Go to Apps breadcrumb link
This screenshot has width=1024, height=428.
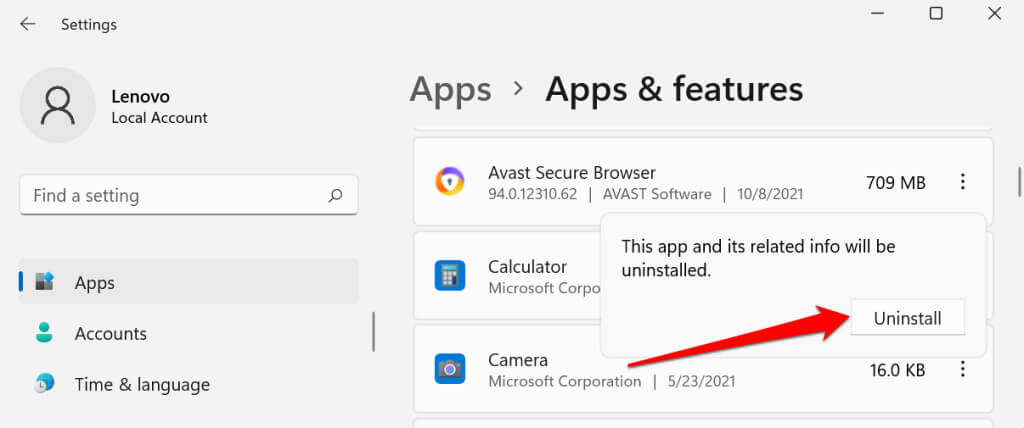click(450, 90)
